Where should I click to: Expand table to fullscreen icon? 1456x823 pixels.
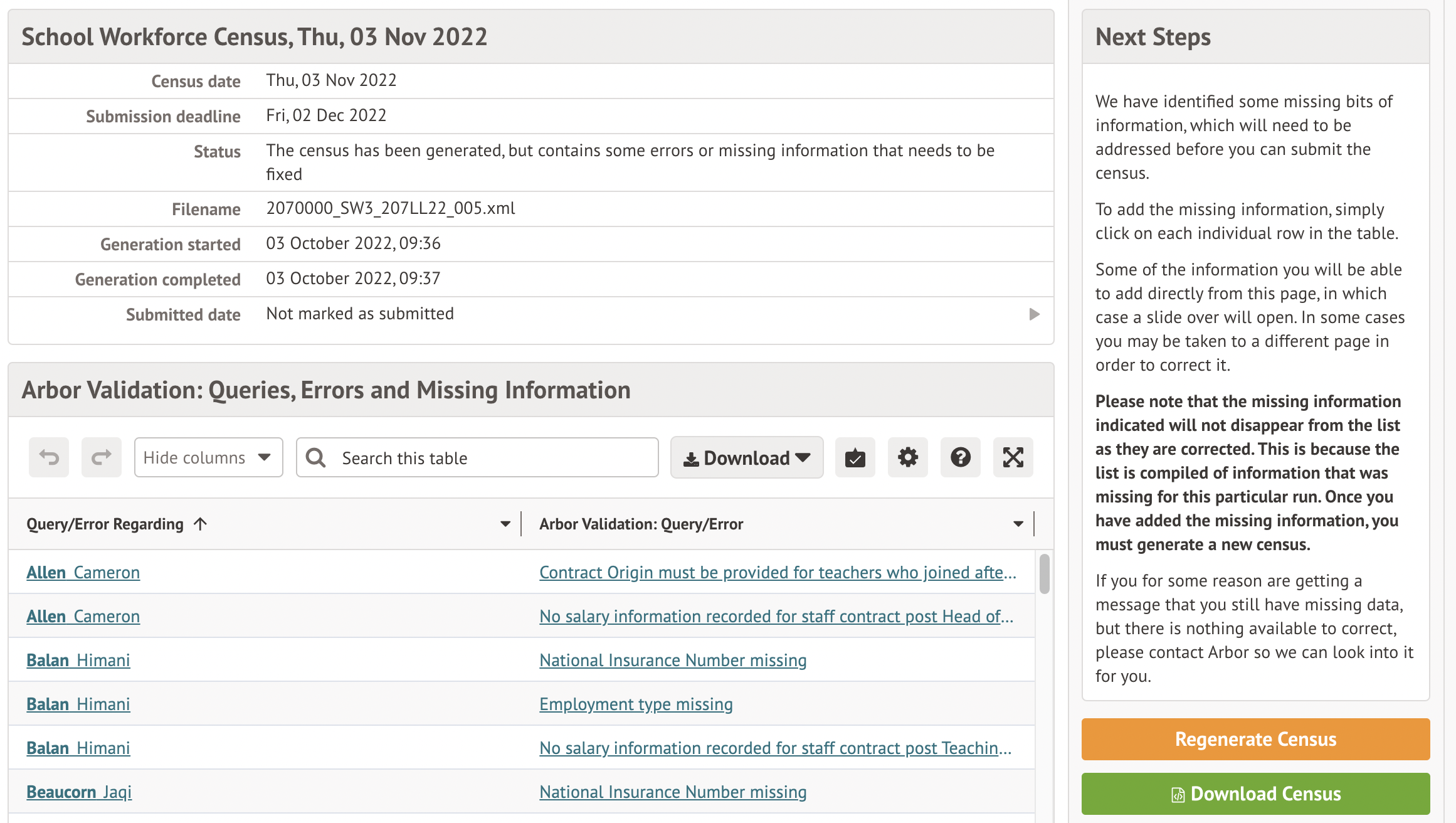(x=1013, y=457)
